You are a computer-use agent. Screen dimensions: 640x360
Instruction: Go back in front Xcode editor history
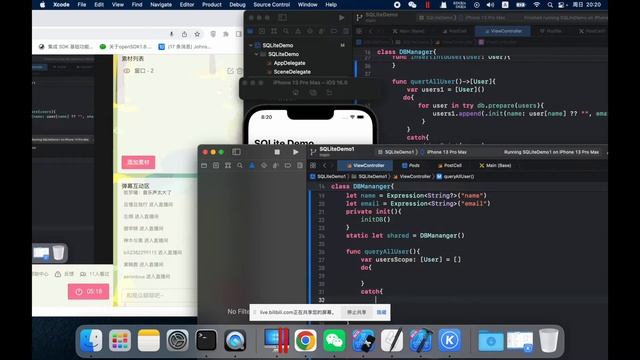pyautogui.click(x=325, y=165)
